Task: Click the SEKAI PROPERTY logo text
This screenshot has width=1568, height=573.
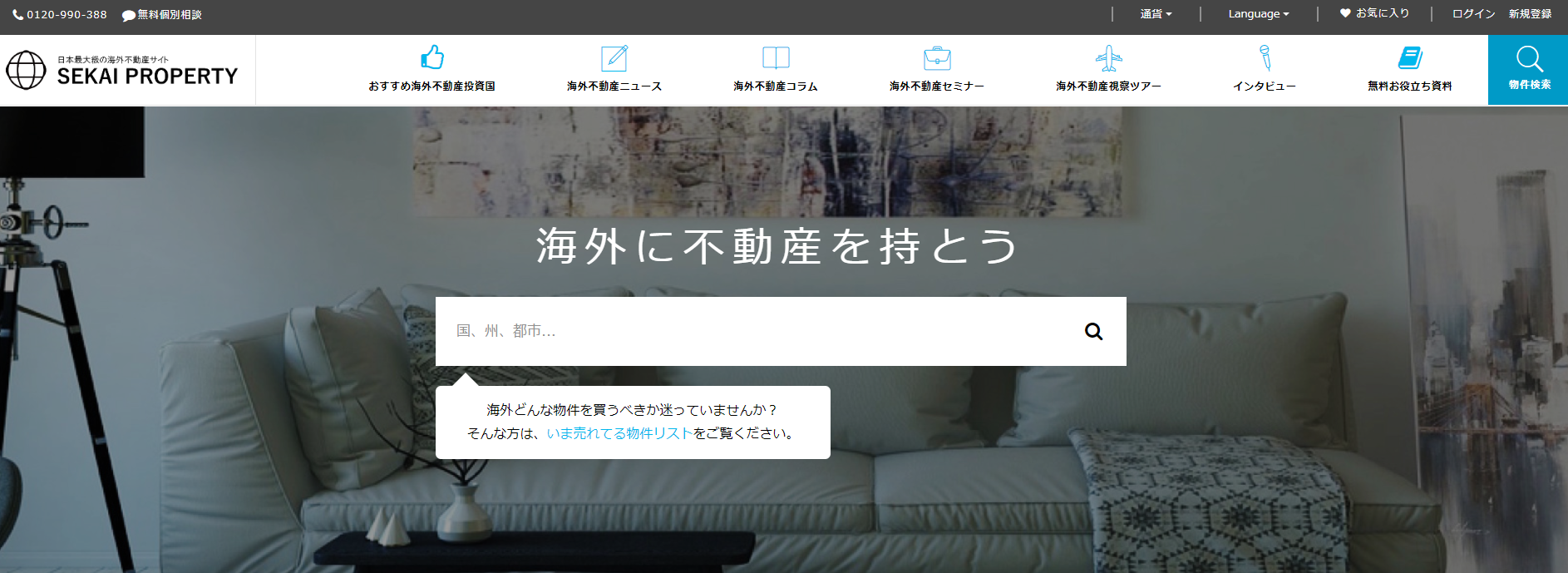Action: click(147, 77)
